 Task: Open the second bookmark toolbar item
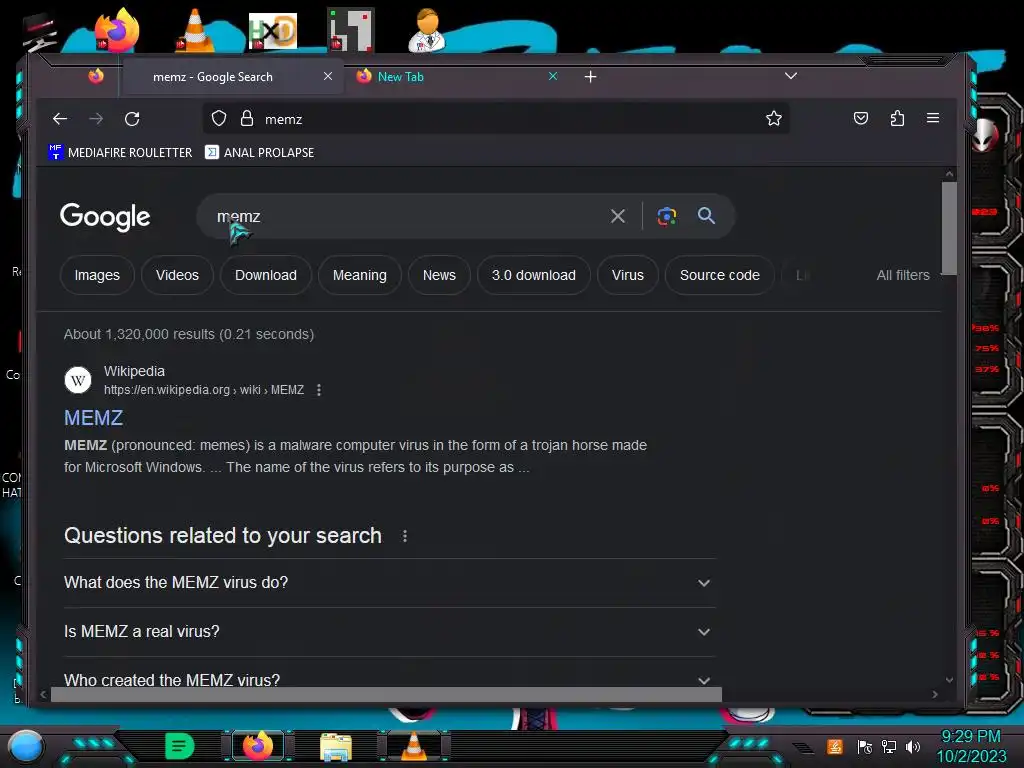259,152
